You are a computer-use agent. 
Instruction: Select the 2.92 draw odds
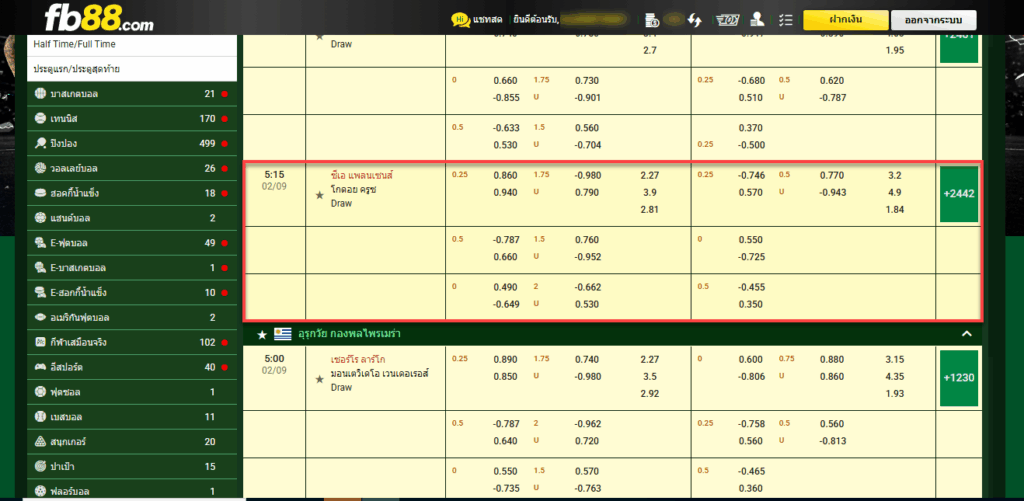pos(650,394)
